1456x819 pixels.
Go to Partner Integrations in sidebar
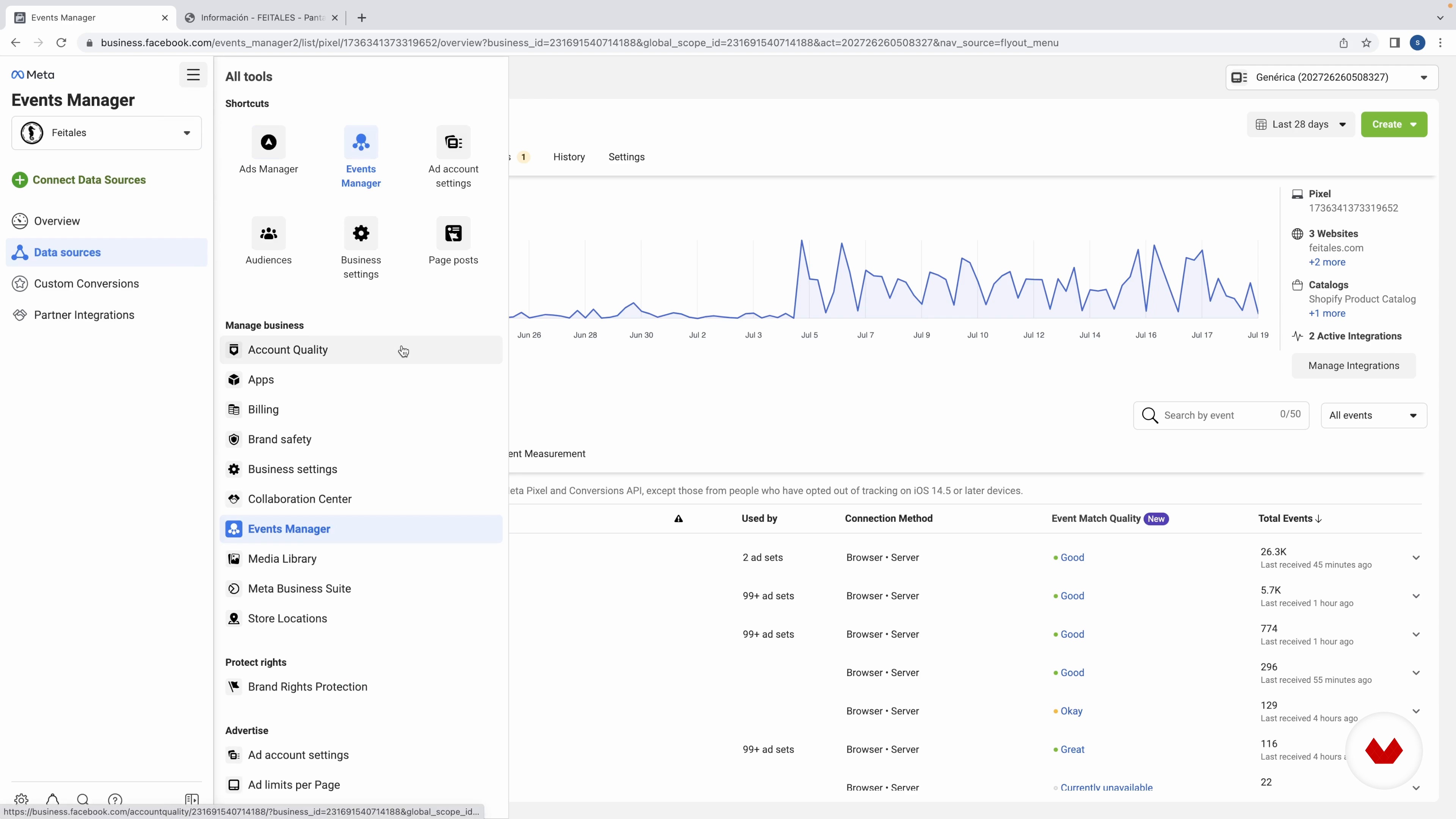point(107,315)
